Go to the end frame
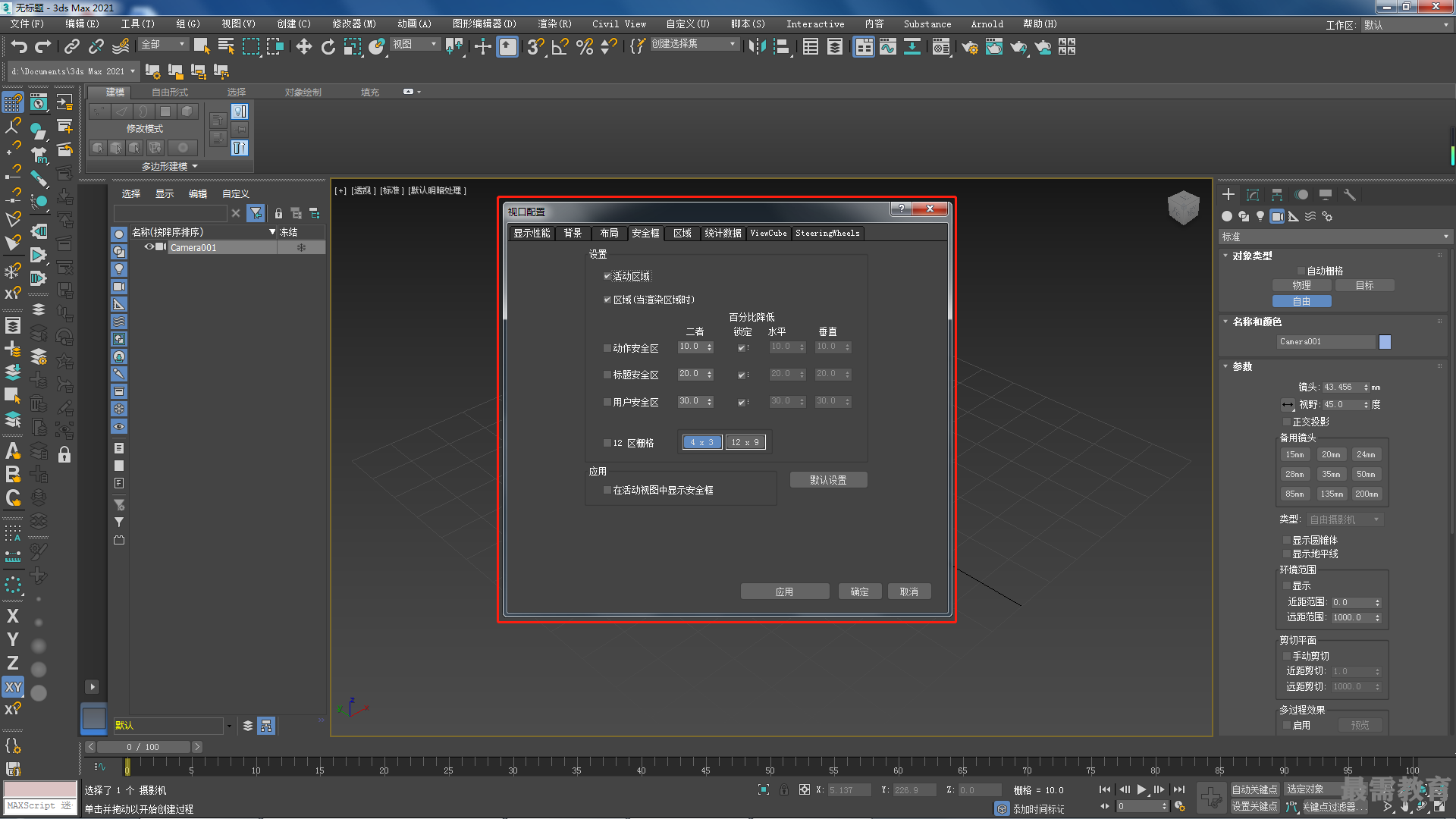This screenshot has height=819, width=1456. [1178, 789]
